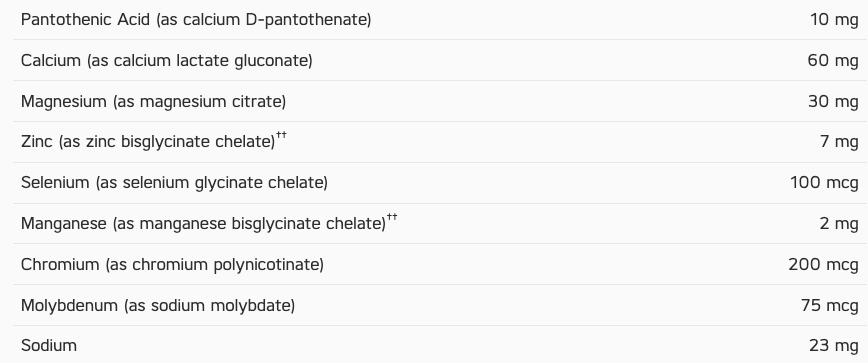Click Zinc (as zinc bisglycinate chelate) label

[148, 142]
